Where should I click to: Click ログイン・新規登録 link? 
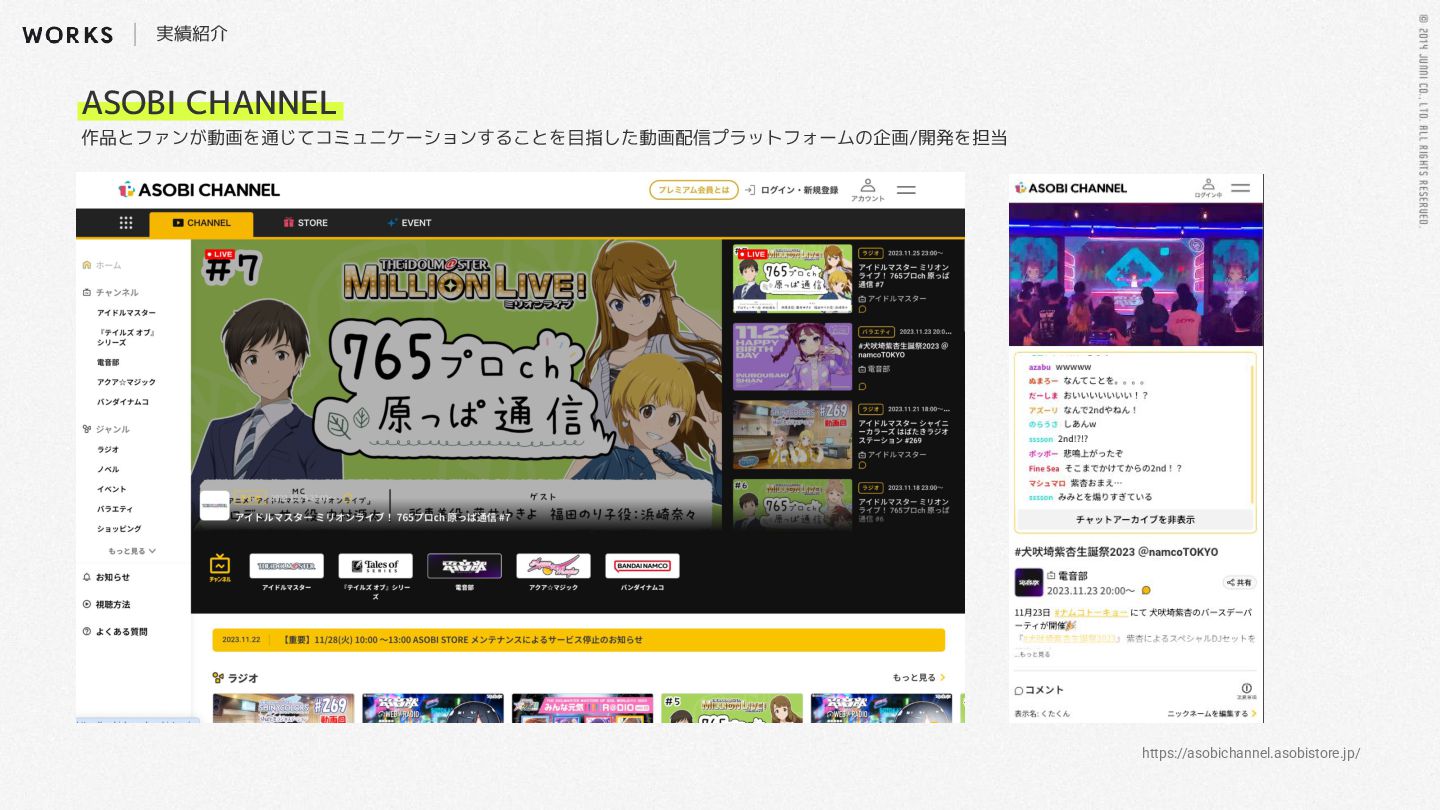coord(792,190)
